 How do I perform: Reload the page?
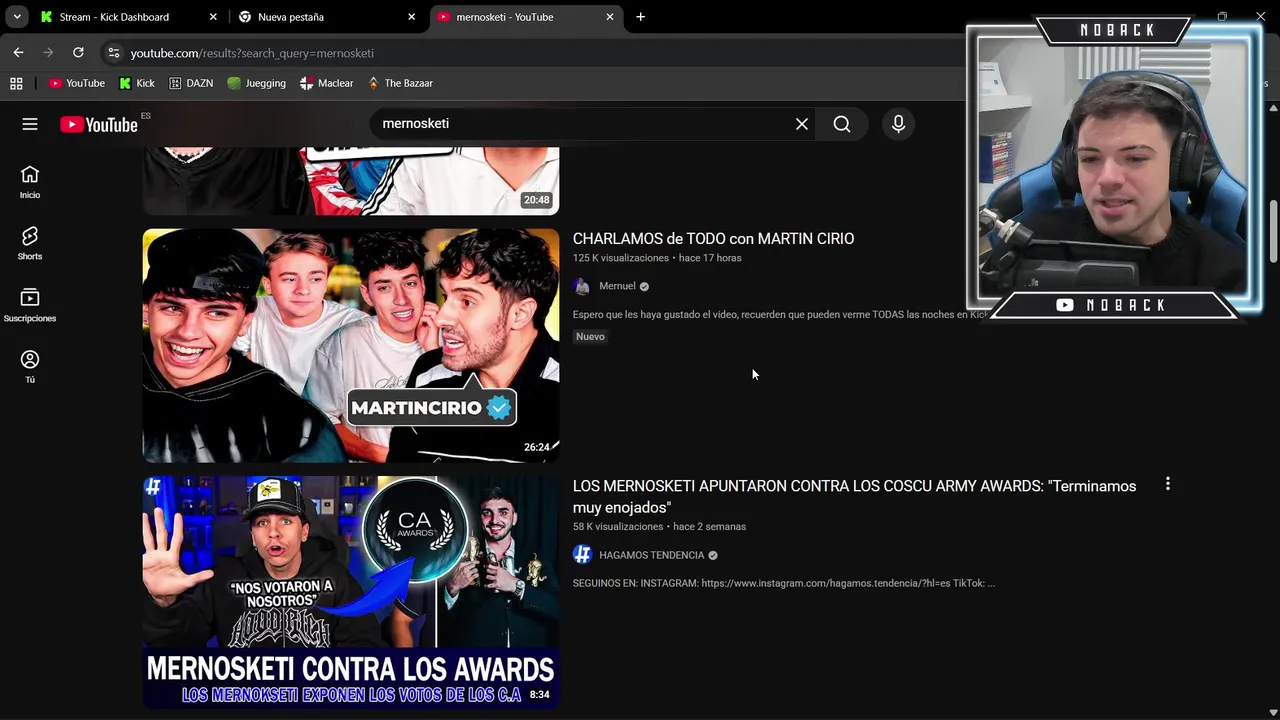pos(78,52)
